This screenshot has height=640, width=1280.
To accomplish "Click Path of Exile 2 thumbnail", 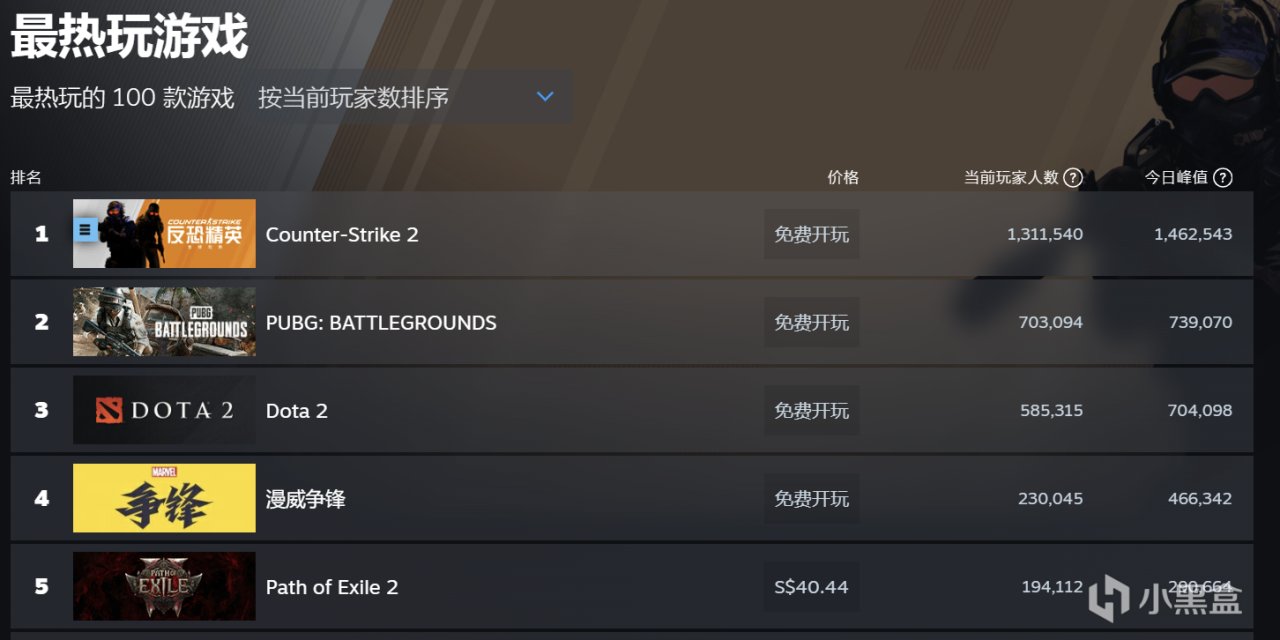I will [164, 586].
